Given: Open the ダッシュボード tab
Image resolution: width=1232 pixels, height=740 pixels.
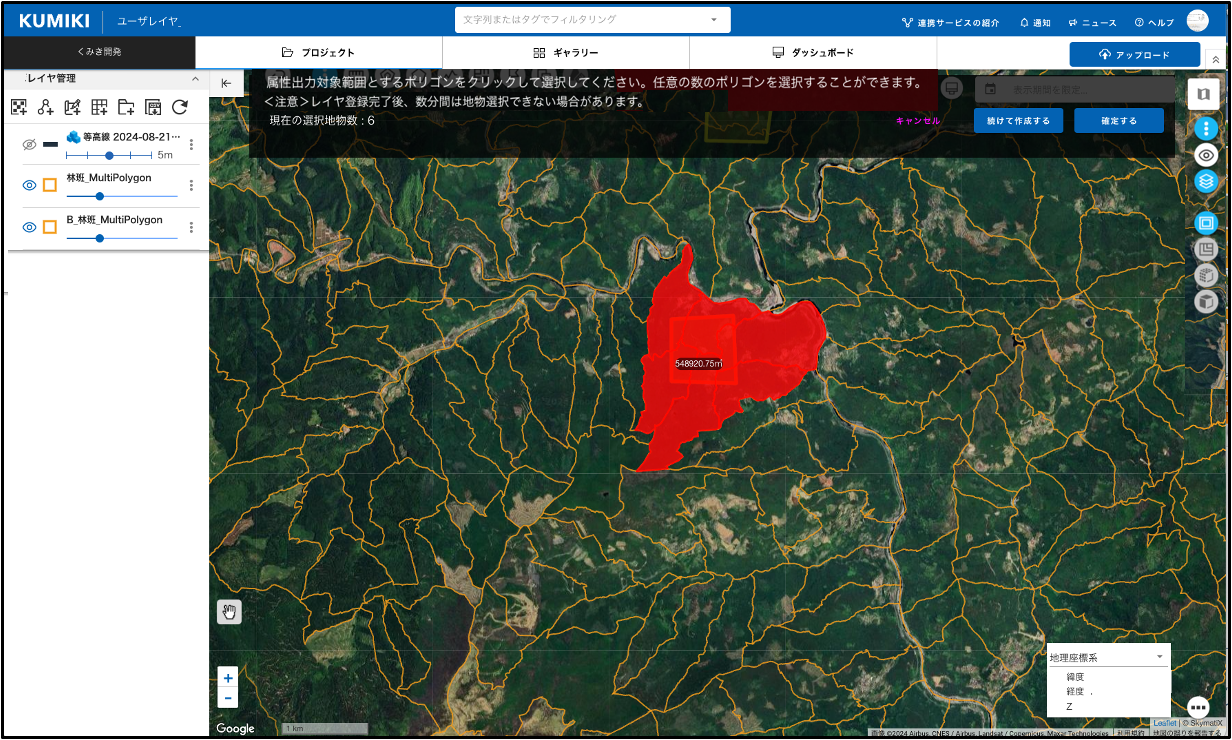Looking at the screenshot, I should pyautogui.click(x=813, y=53).
